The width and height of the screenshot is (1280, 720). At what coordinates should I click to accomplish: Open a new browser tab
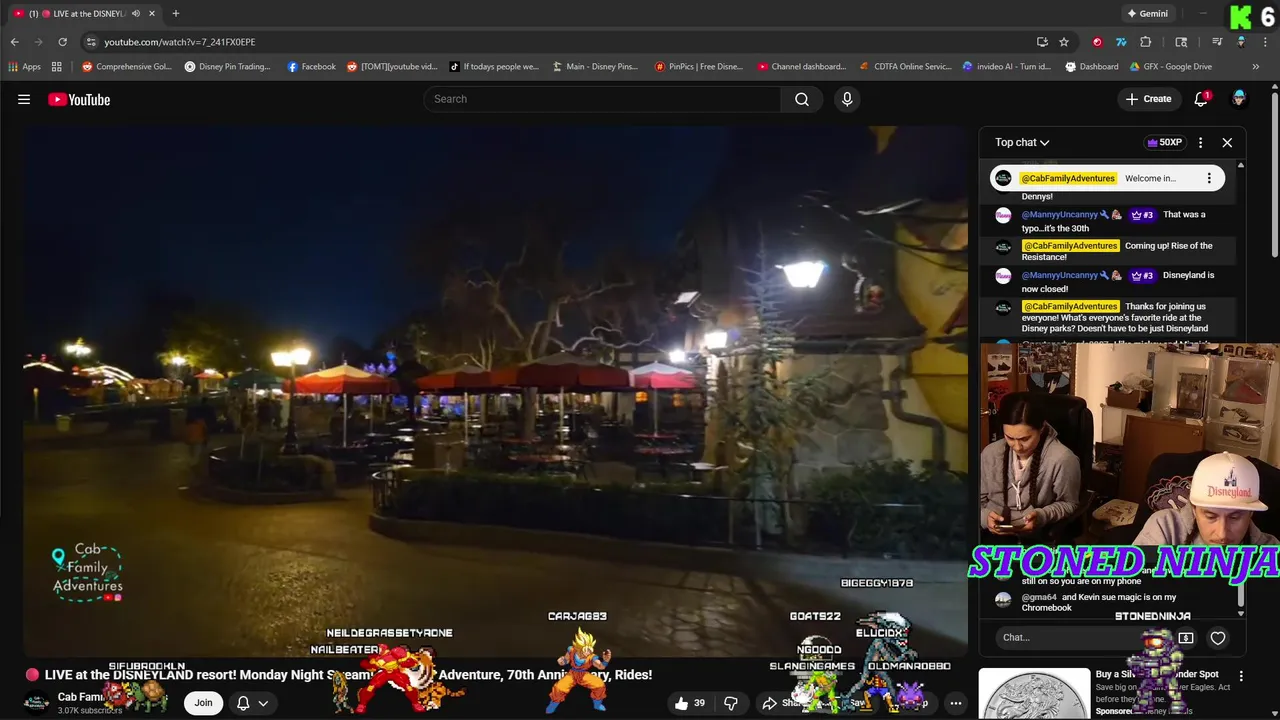pos(176,13)
